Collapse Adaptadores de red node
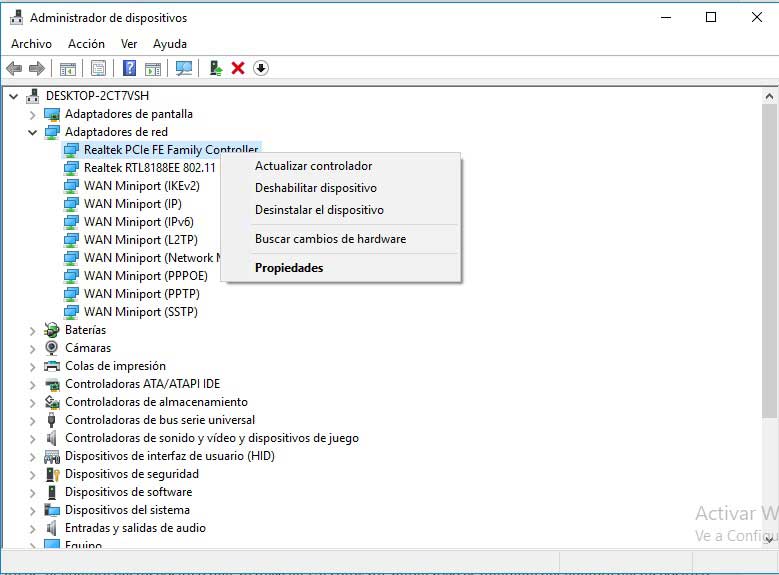The width and height of the screenshot is (779, 575). click(x=32, y=132)
